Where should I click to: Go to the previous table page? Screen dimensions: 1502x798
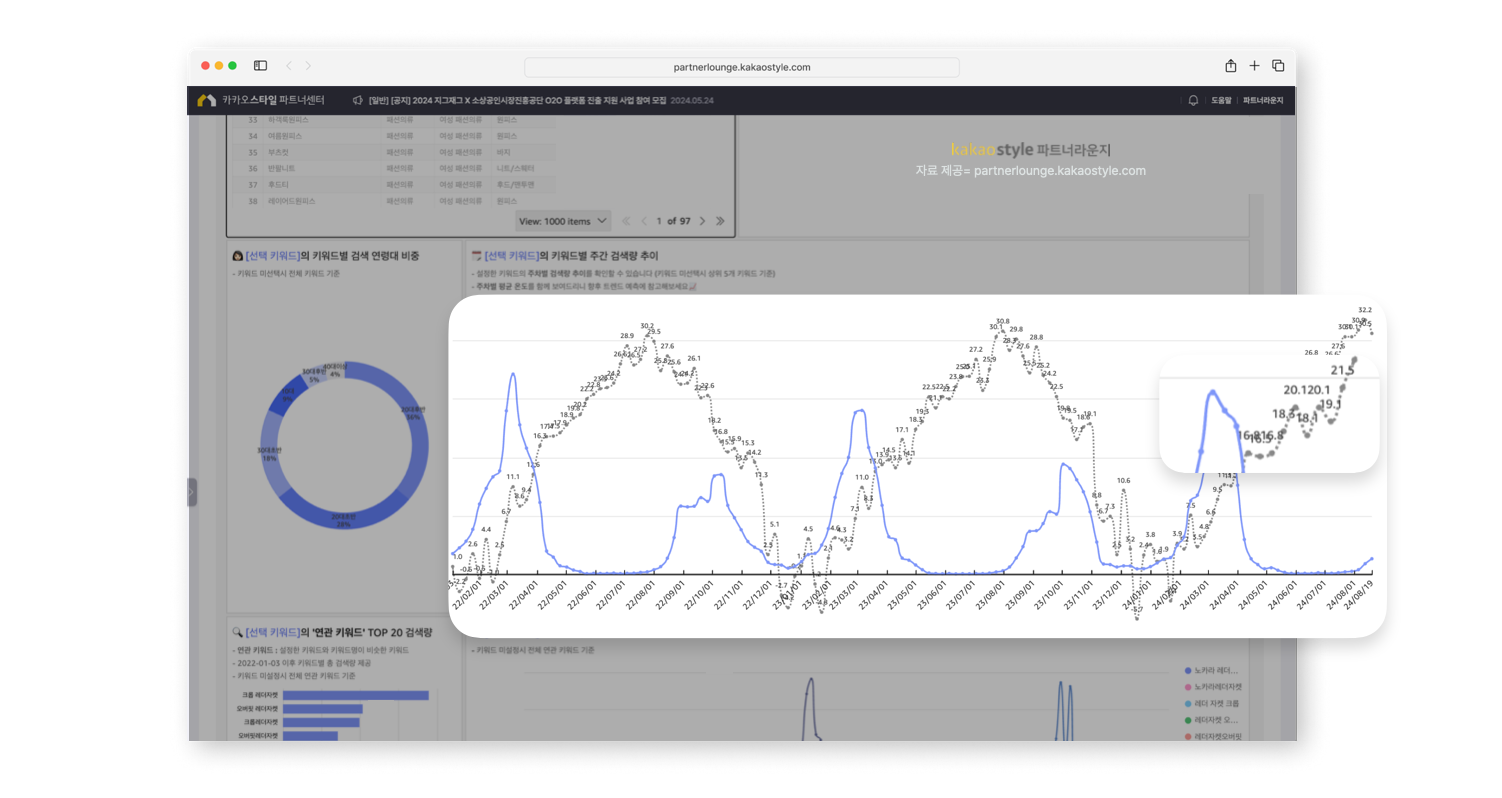pyautogui.click(x=644, y=221)
